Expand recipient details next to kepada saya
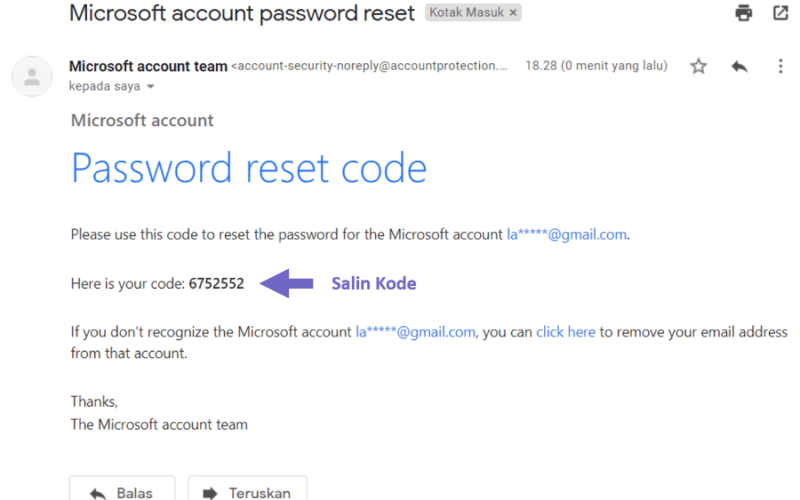This screenshot has height=500, width=800. 151,87
